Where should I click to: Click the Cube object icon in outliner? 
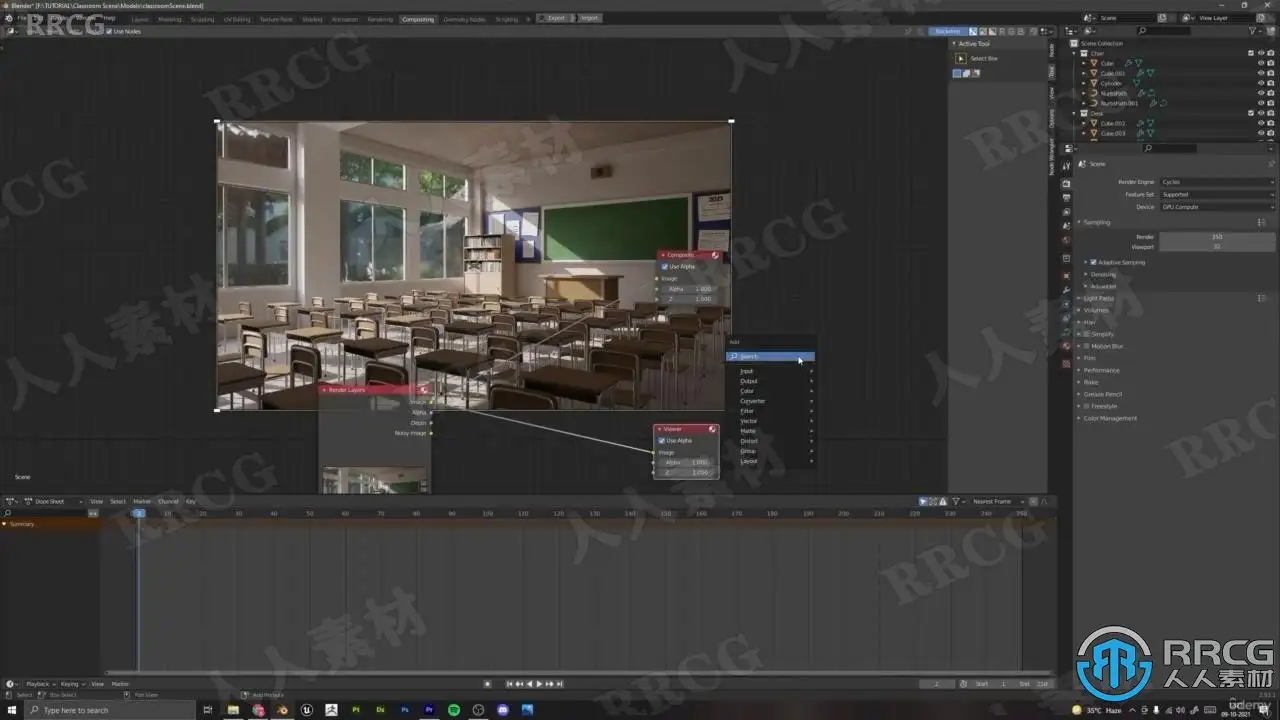[x=1094, y=63]
